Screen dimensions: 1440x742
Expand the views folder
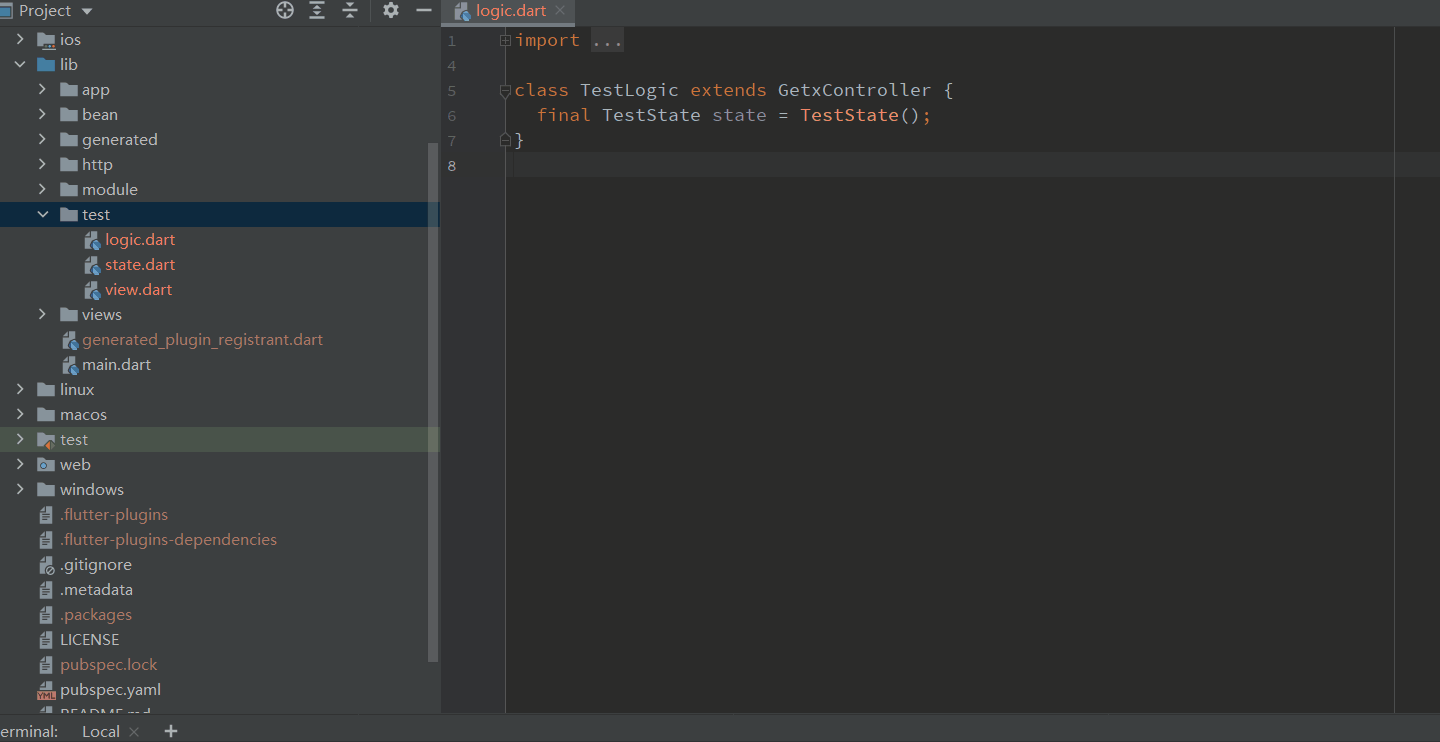[x=42, y=314]
